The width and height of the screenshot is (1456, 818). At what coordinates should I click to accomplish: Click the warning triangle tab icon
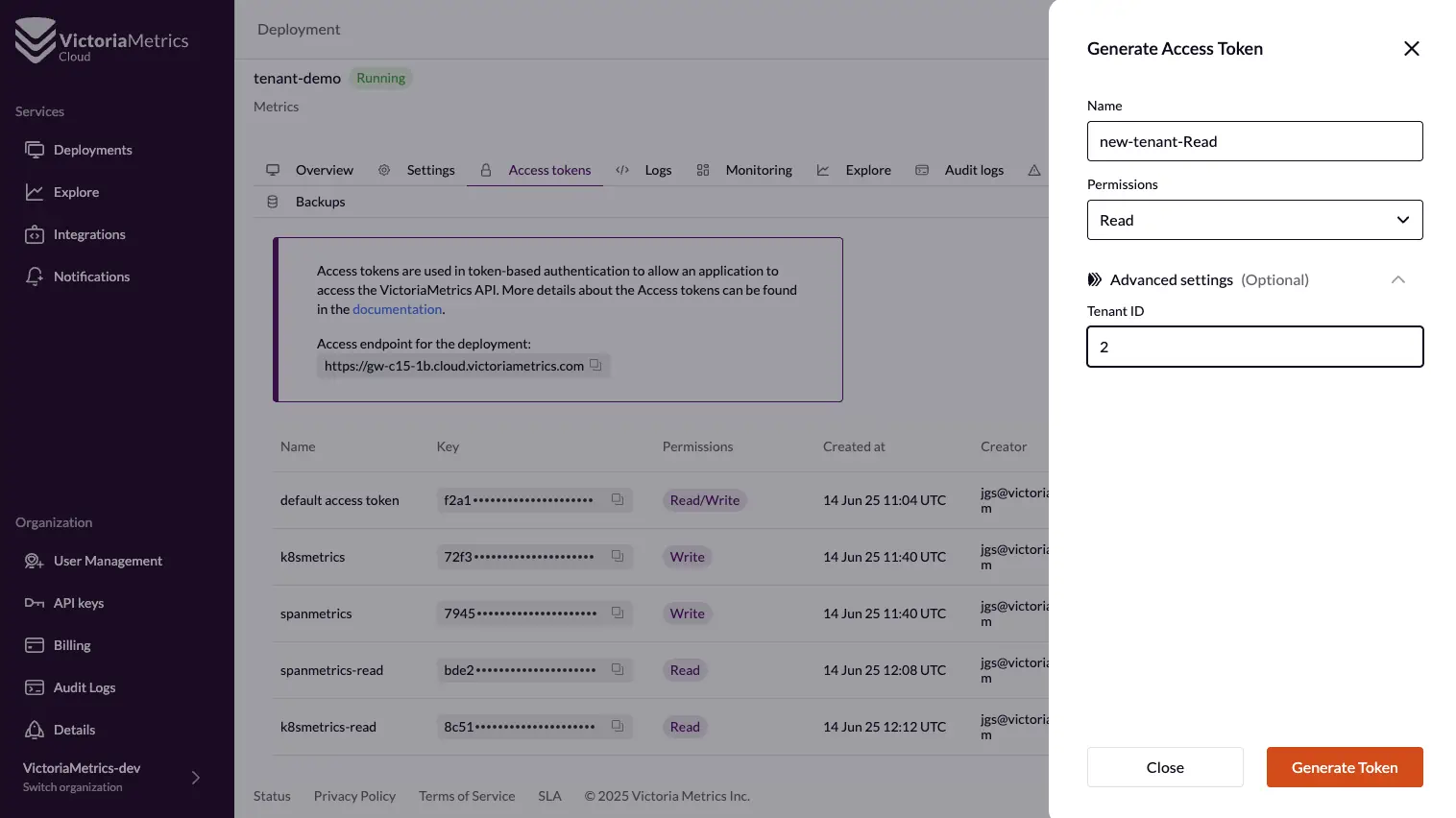tap(1034, 170)
